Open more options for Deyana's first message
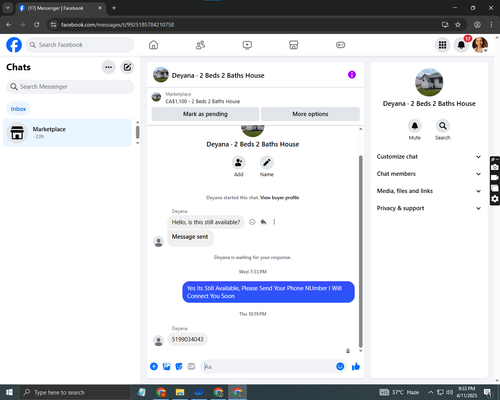This screenshot has width=500, height=400. [x=274, y=222]
